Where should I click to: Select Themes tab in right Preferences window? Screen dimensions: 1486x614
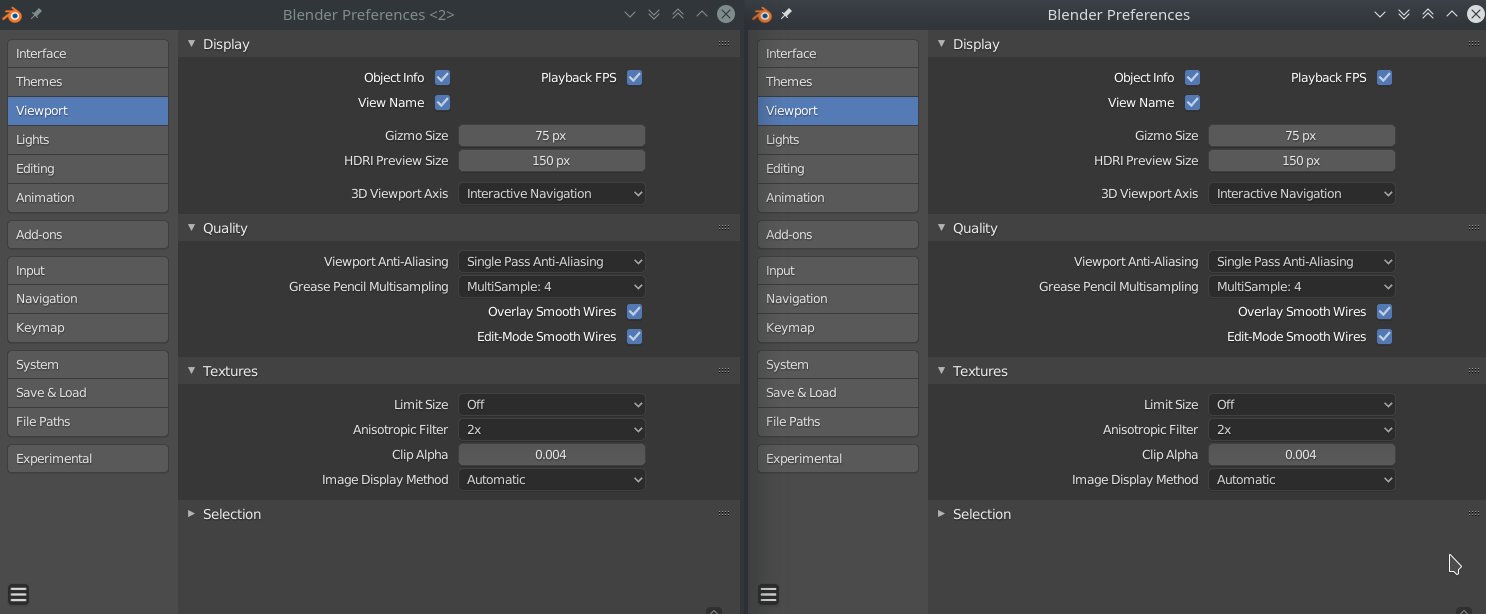[838, 82]
